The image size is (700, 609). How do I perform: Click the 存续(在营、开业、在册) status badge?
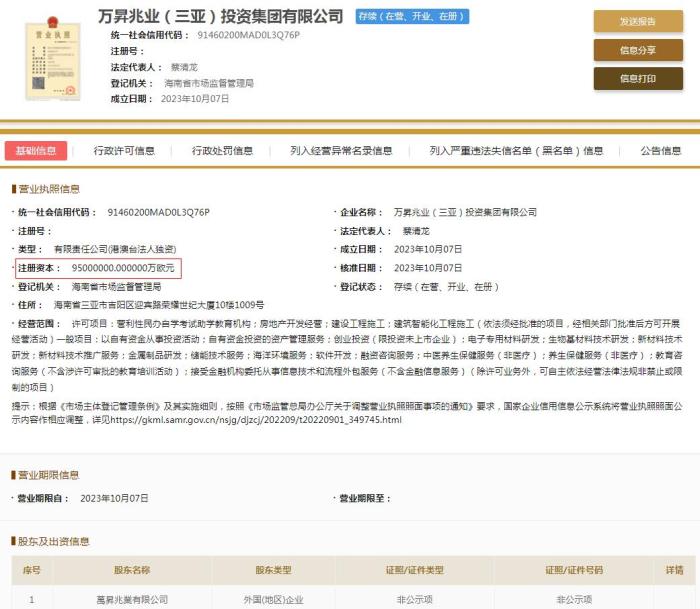pyautogui.click(x=412, y=17)
